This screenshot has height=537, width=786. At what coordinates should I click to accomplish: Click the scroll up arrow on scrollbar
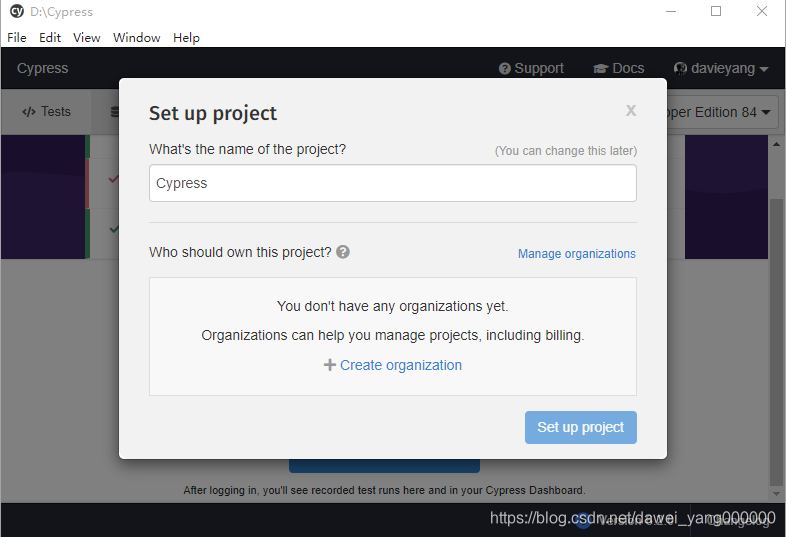(x=776, y=144)
